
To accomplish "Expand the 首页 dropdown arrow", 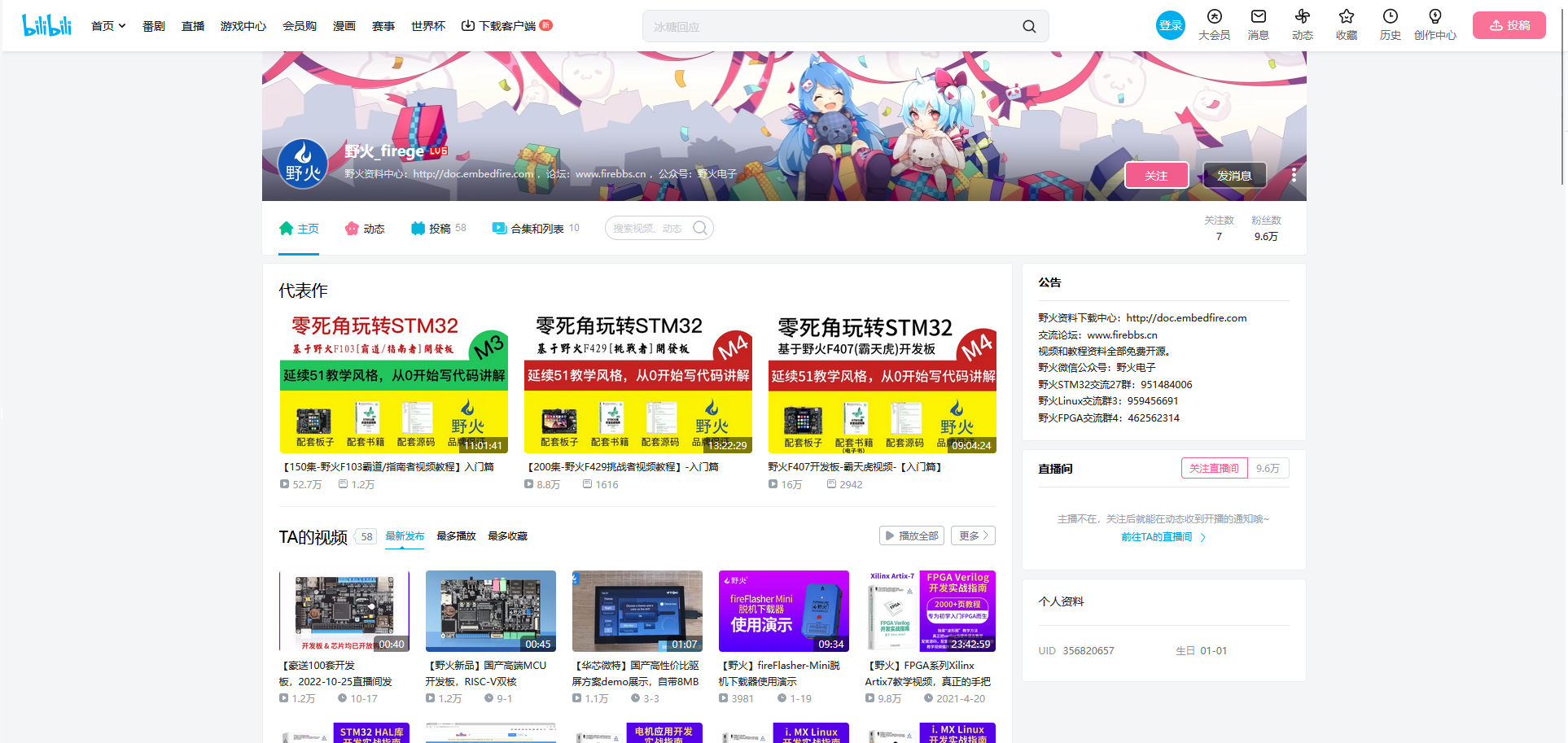I will (122, 26).
